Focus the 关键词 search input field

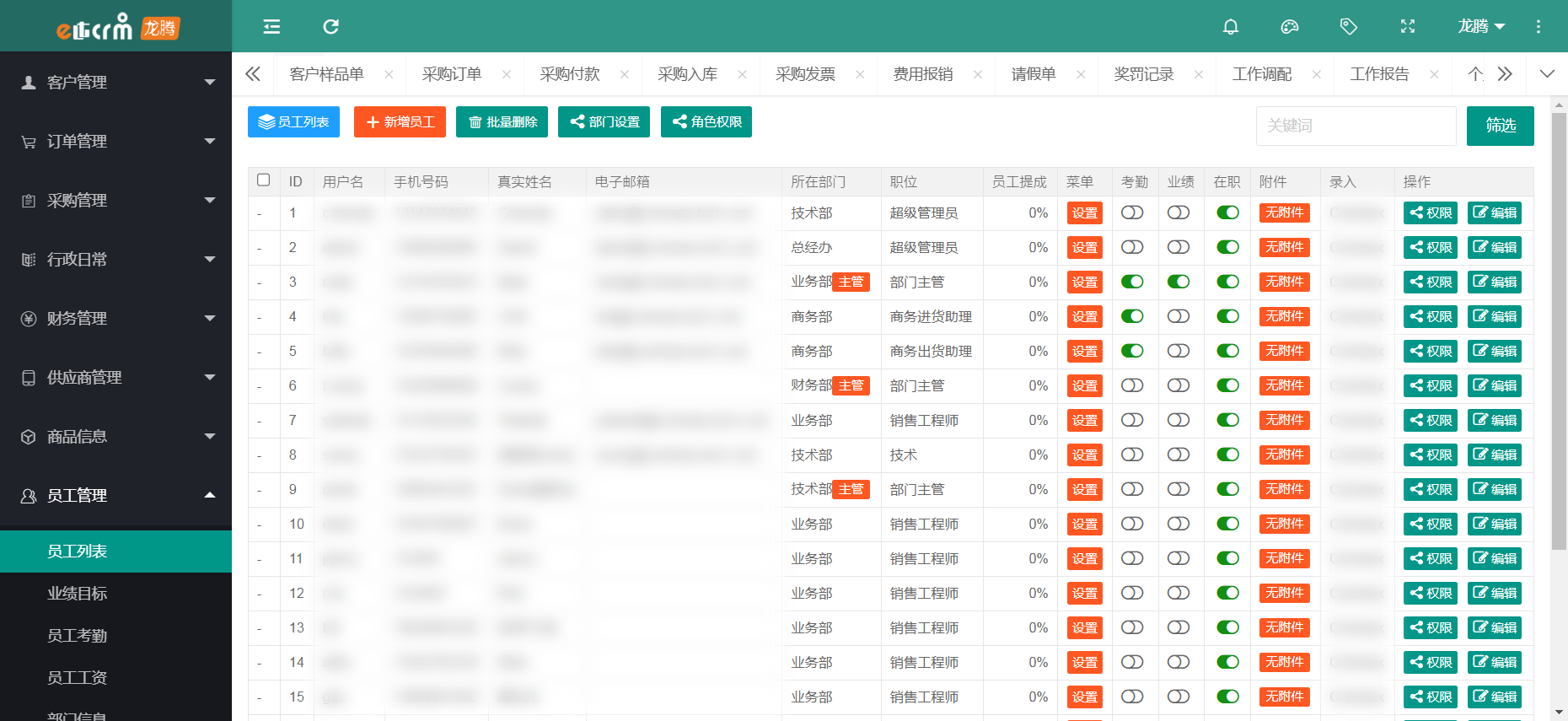coord(1356,126)
